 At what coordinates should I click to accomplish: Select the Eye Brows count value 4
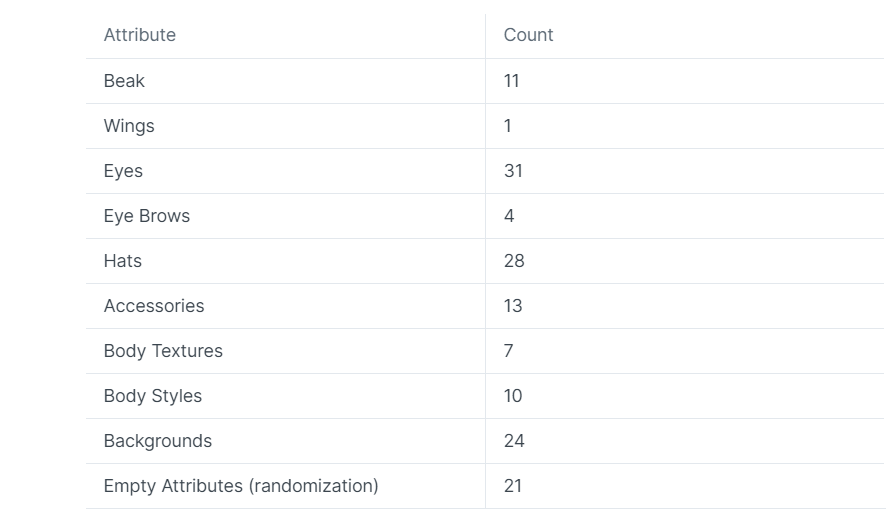[509, 216]
